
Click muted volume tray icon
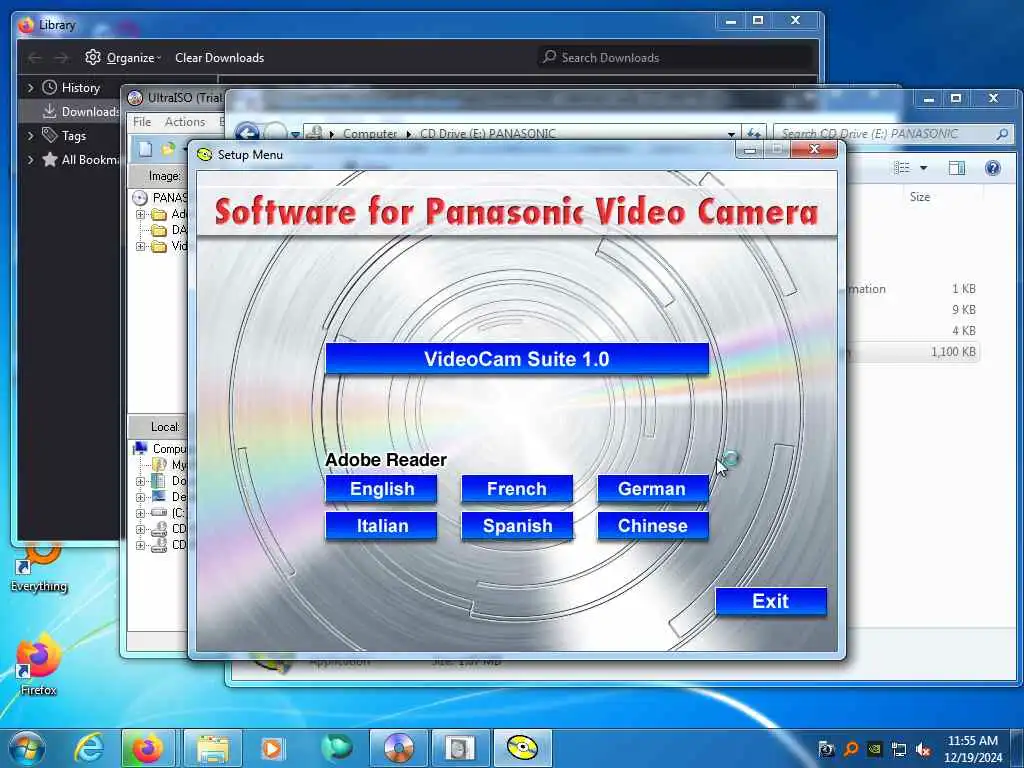[x=923, y=750]
